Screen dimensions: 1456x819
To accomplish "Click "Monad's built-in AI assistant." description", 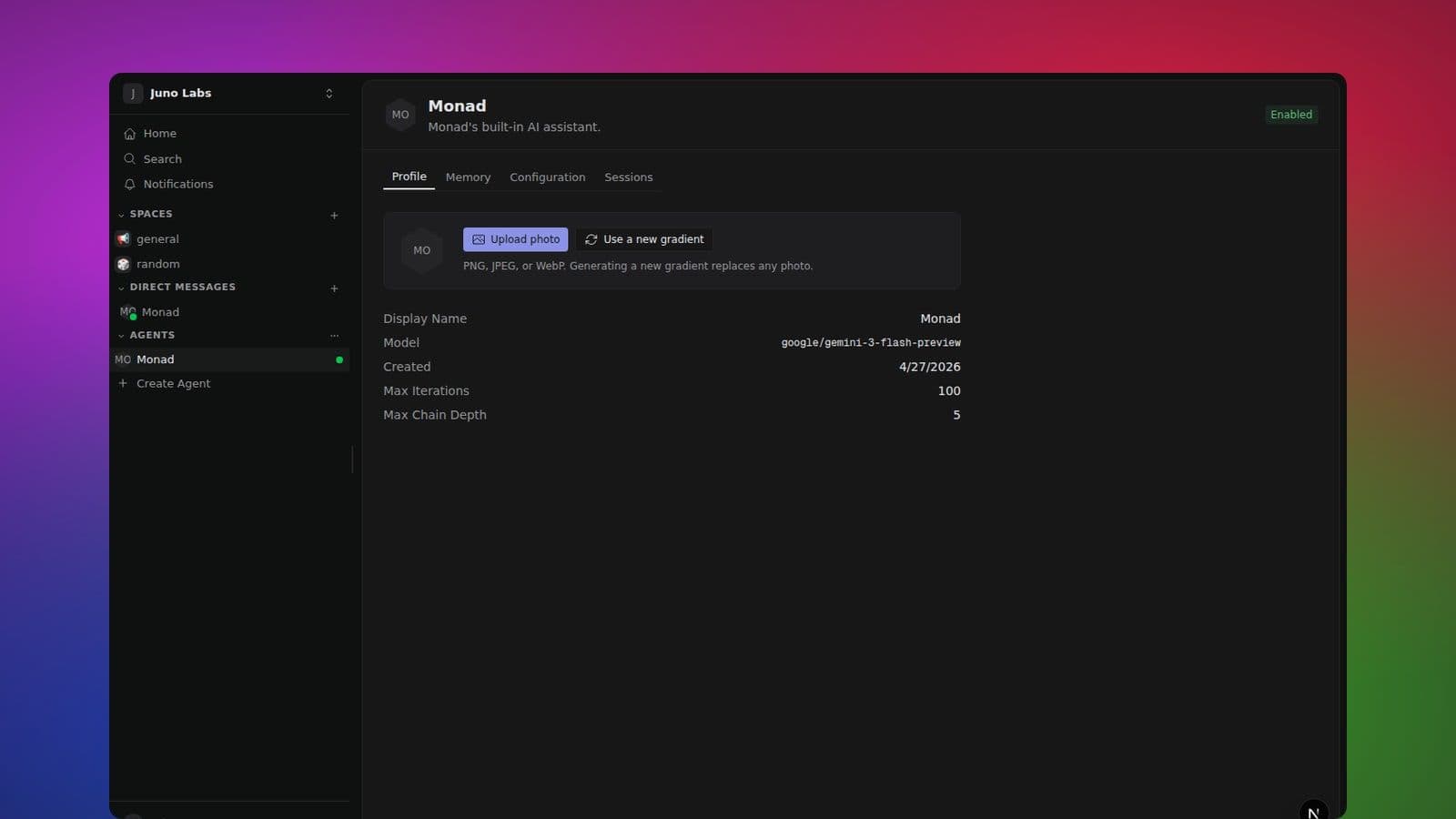I will 514,127.
